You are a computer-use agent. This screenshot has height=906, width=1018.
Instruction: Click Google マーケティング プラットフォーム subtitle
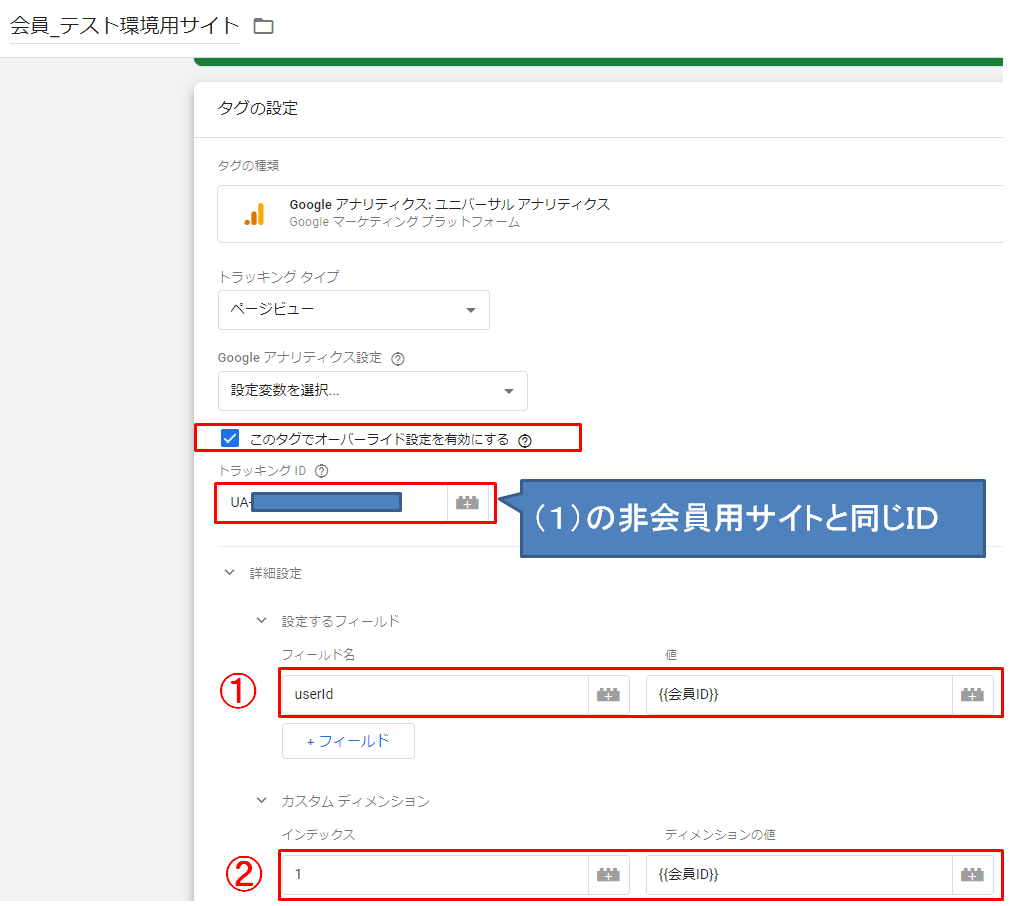pos(404,222)
